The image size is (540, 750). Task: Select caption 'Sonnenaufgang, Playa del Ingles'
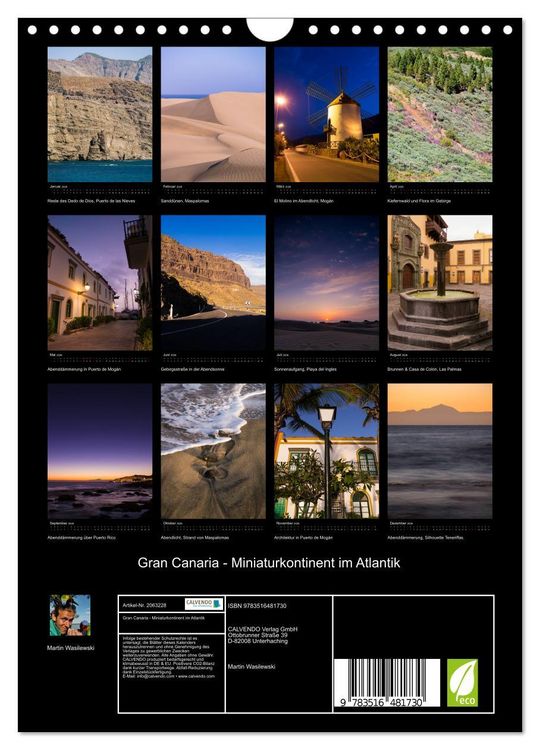coord(305,369)
